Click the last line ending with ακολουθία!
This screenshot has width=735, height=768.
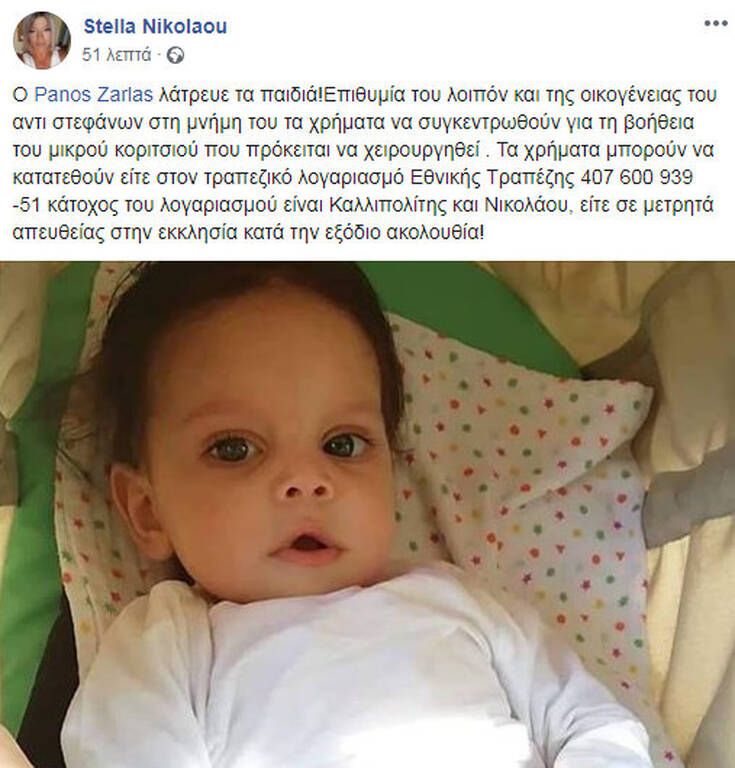[x=248, y=233]
